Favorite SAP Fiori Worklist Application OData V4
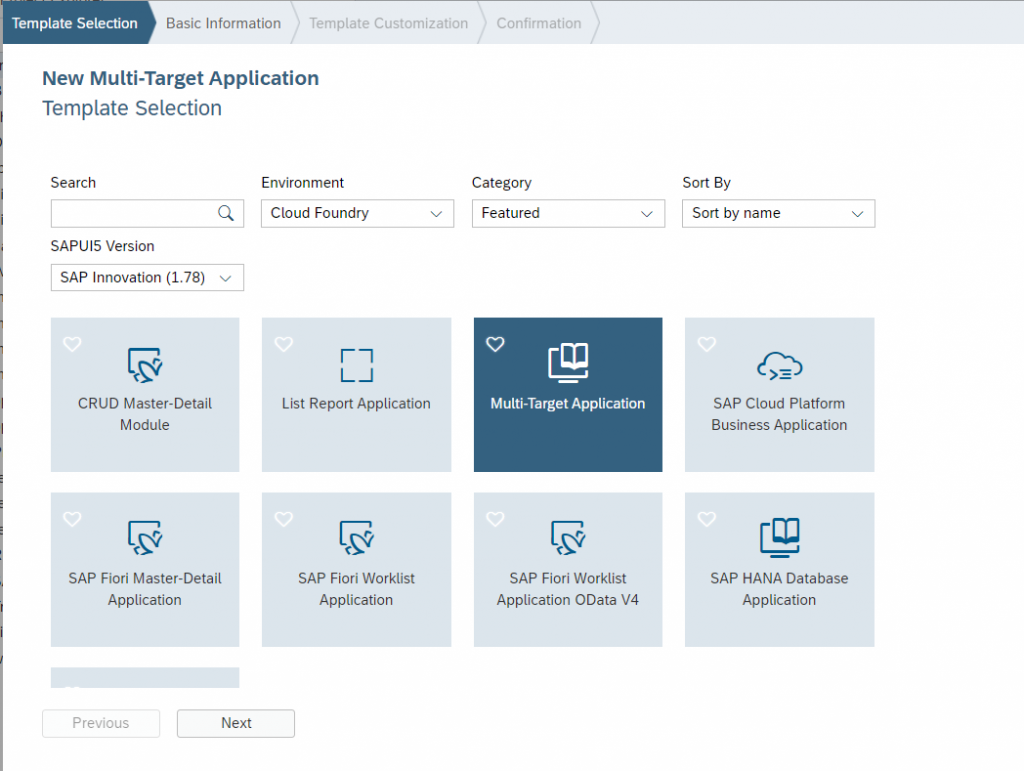Screen dimensions: 1024x771 pyautogui.click(x=495, y=519)
